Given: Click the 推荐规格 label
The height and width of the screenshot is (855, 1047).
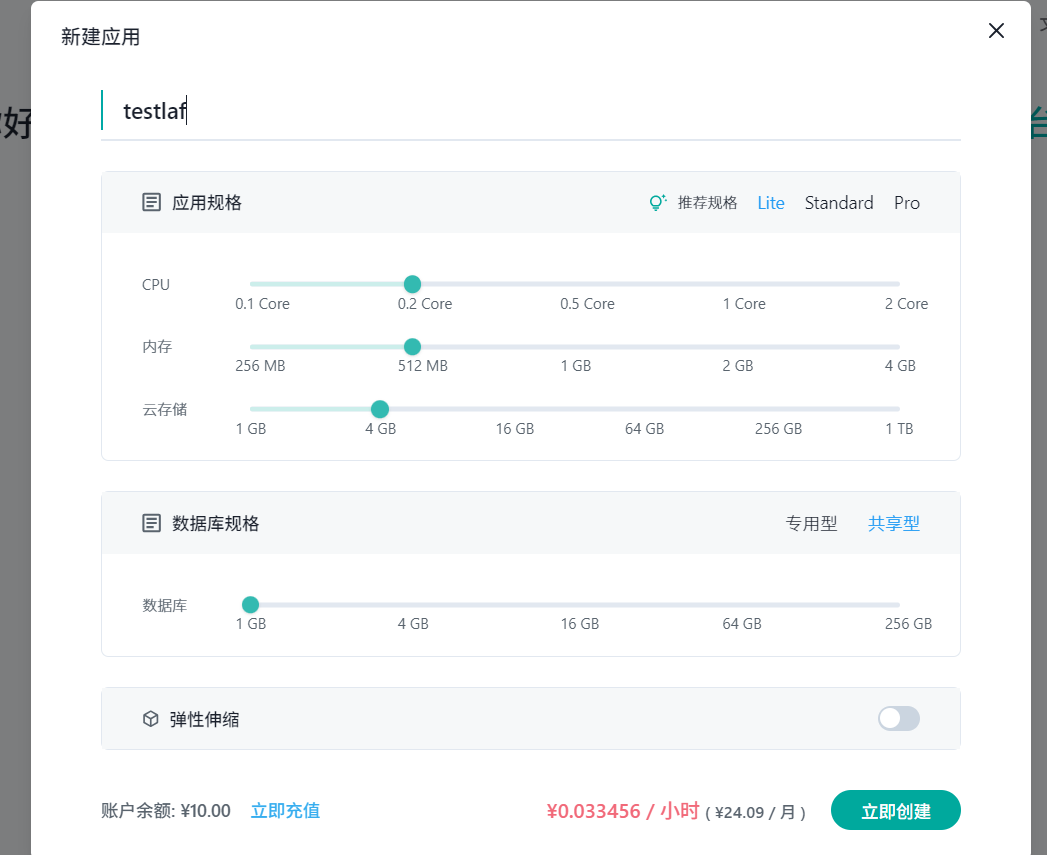Looking at the screenshot, I should tap(707, 203).
